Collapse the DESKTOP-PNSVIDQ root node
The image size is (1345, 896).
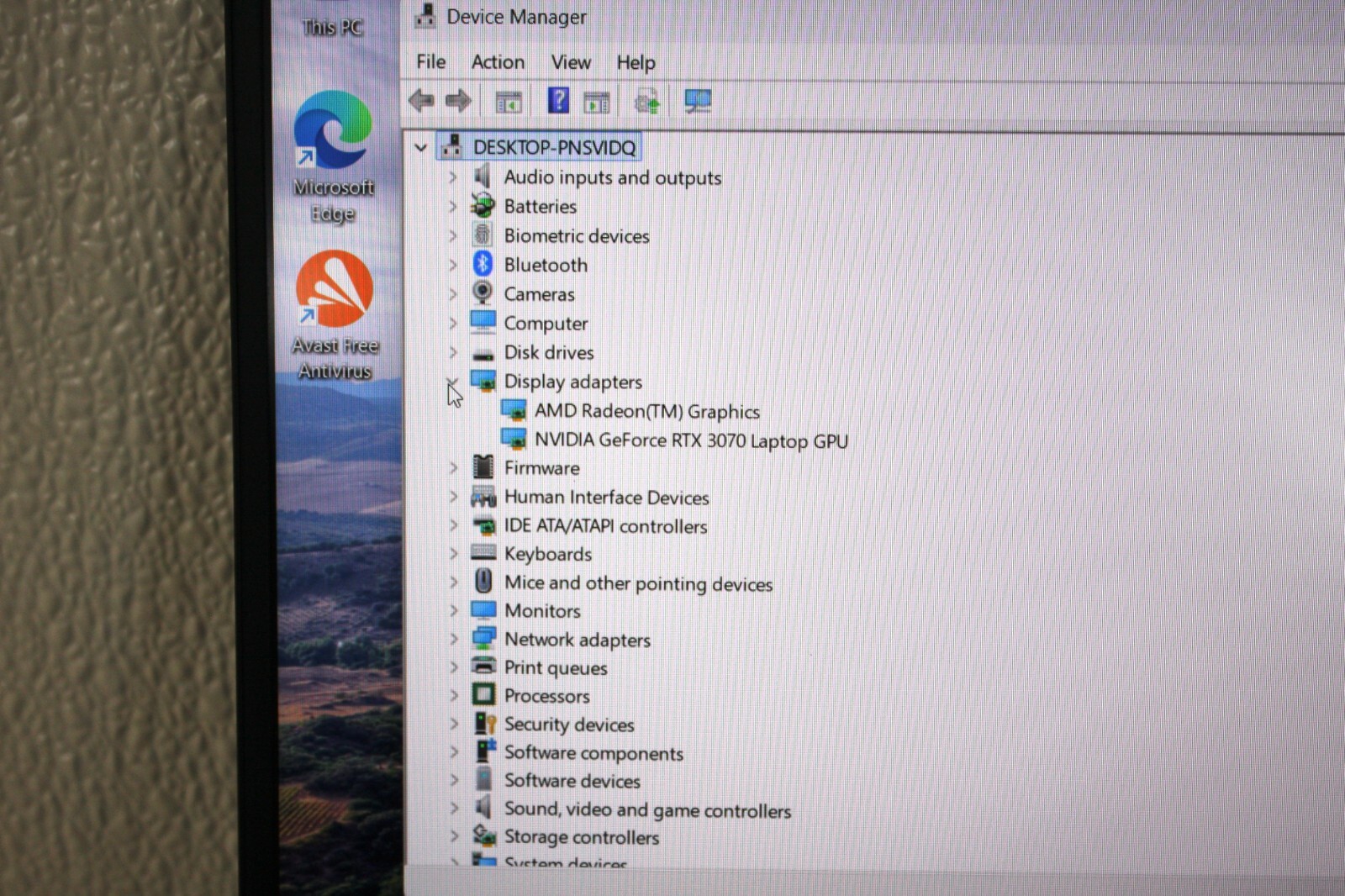[x=421, y=148]
